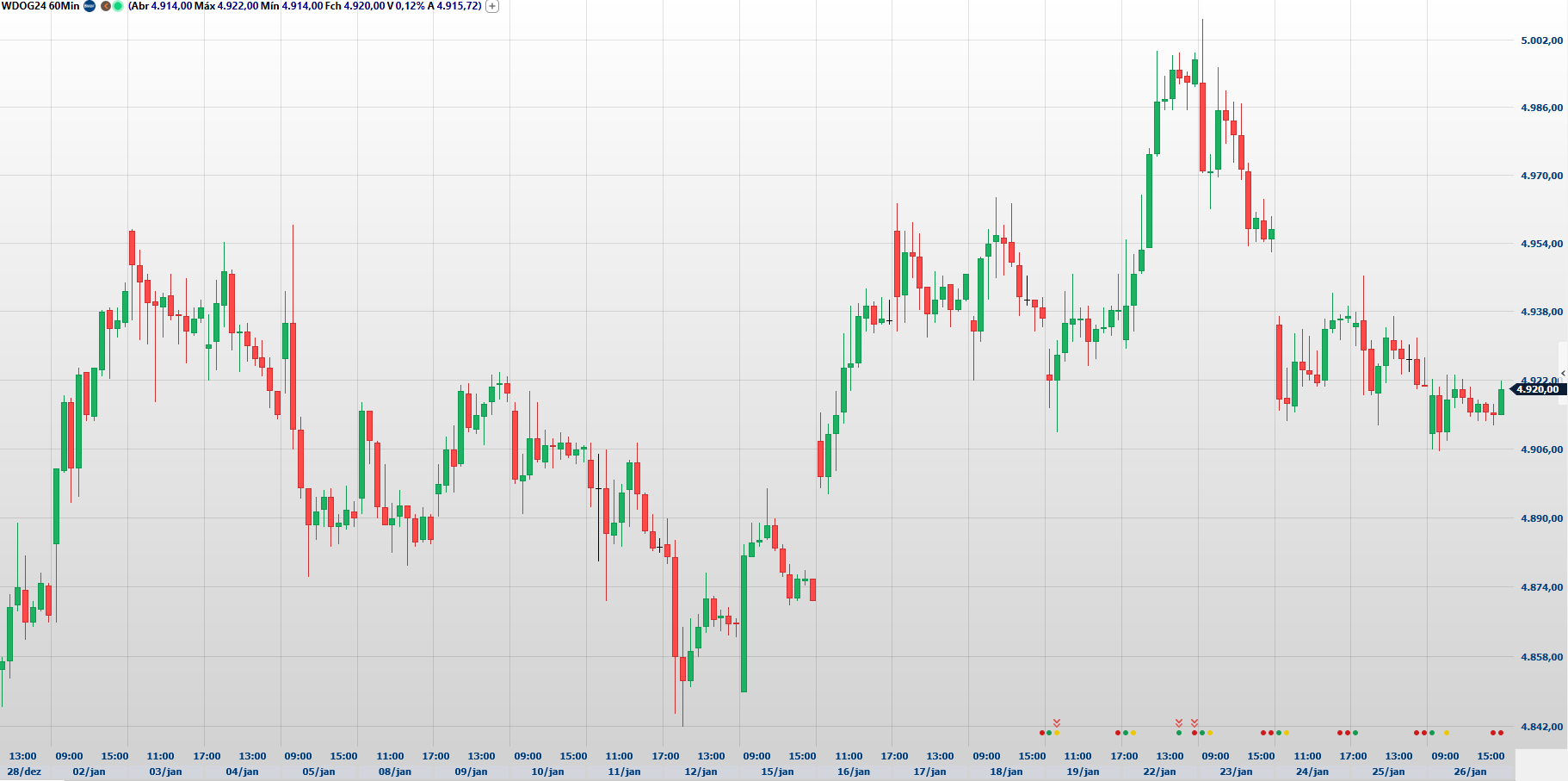Select the 22/jan date label on time axis
This screenshot has height=781, width=1568.
[x=1159, y=772]
